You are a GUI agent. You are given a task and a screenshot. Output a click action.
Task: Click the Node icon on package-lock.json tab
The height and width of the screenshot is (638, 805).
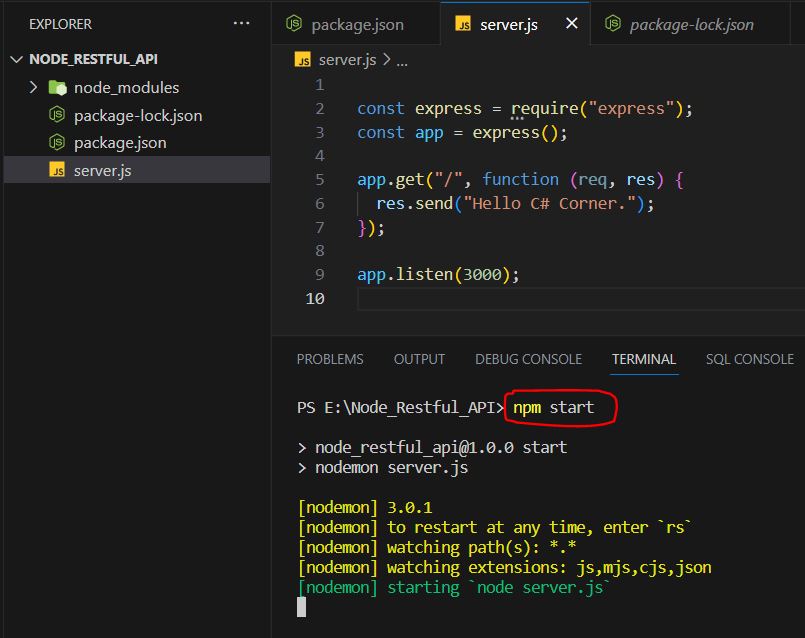click(612, 24)
